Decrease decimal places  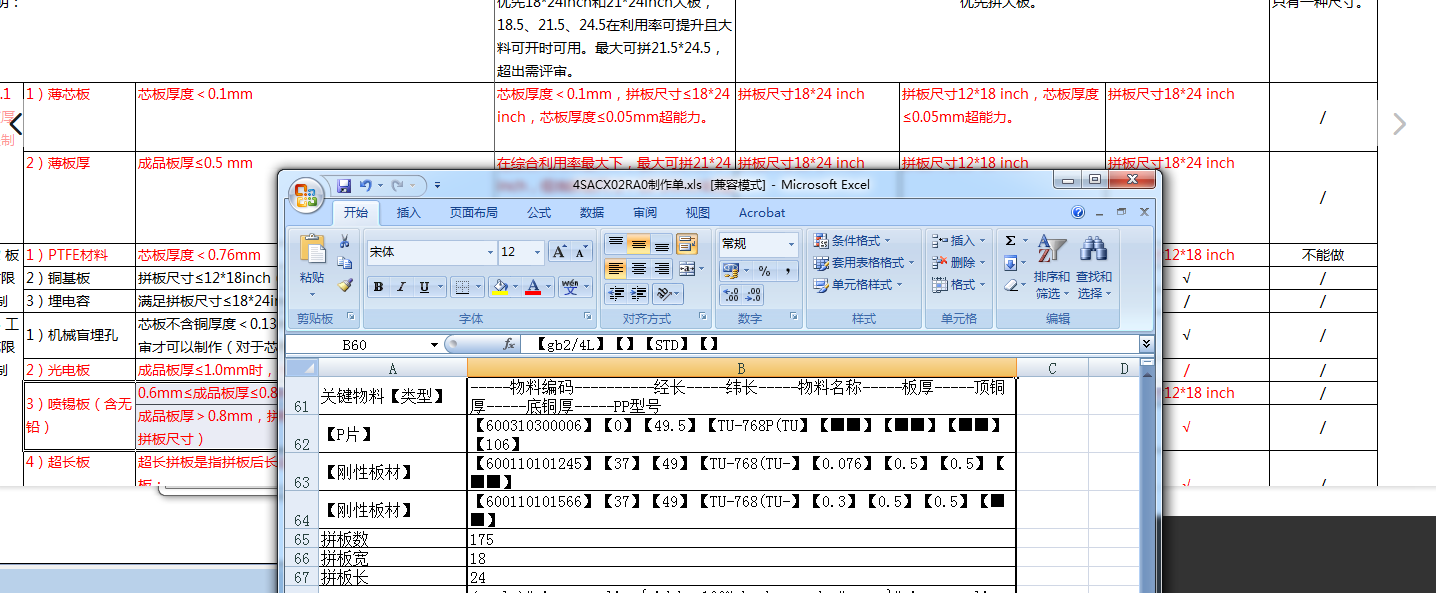(755, 294)
